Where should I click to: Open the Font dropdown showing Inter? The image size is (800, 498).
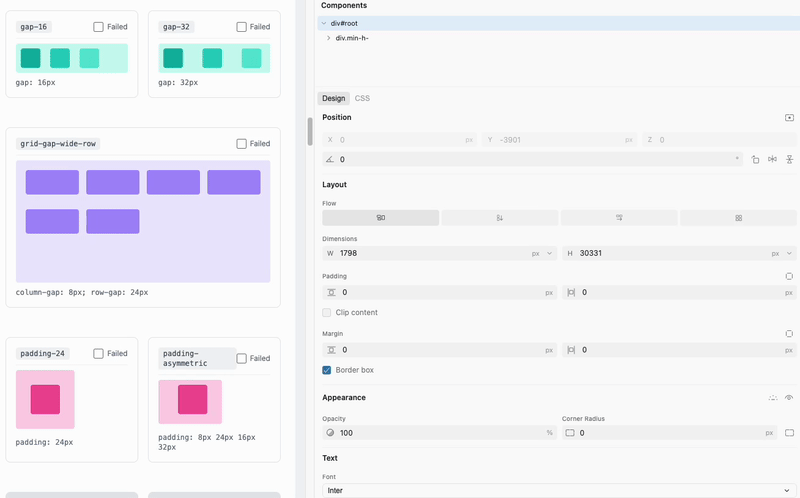click(558, 491)
